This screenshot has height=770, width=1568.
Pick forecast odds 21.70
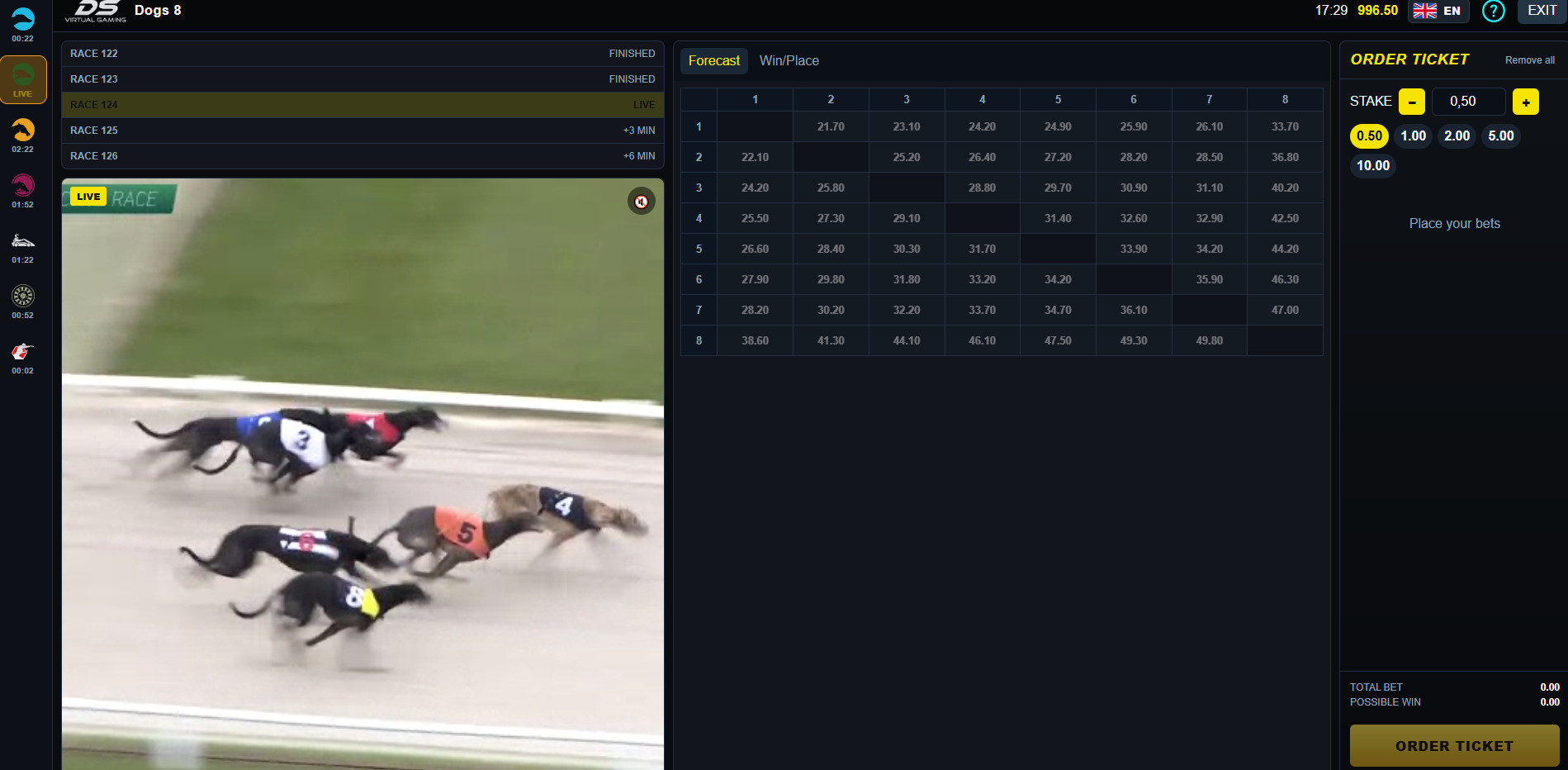tap(831, 127)
